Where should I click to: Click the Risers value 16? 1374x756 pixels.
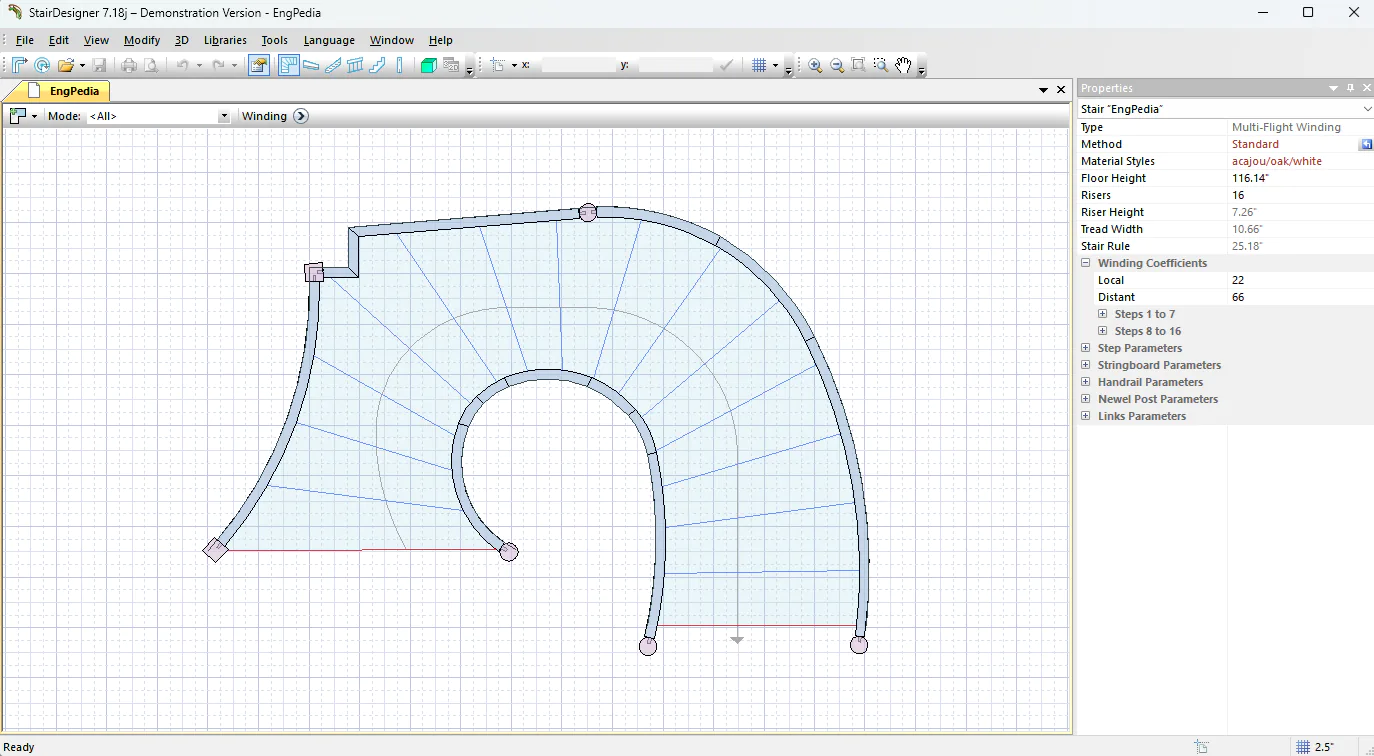[x=1238, y=195]
